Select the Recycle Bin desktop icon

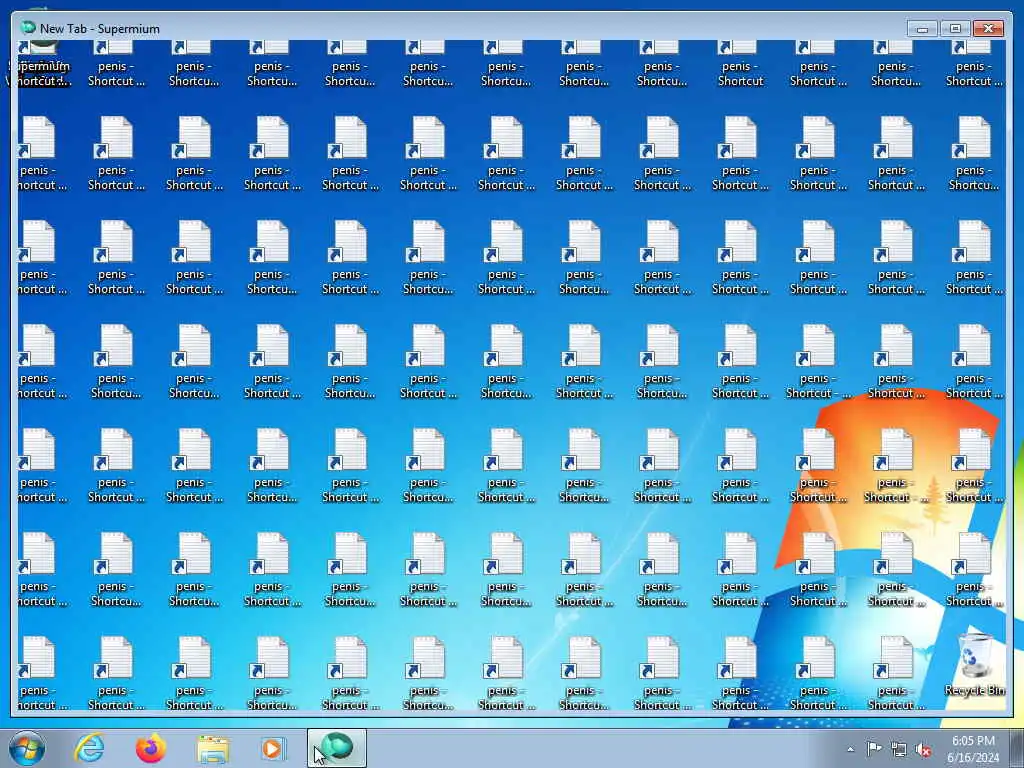[x=974, y=665]
